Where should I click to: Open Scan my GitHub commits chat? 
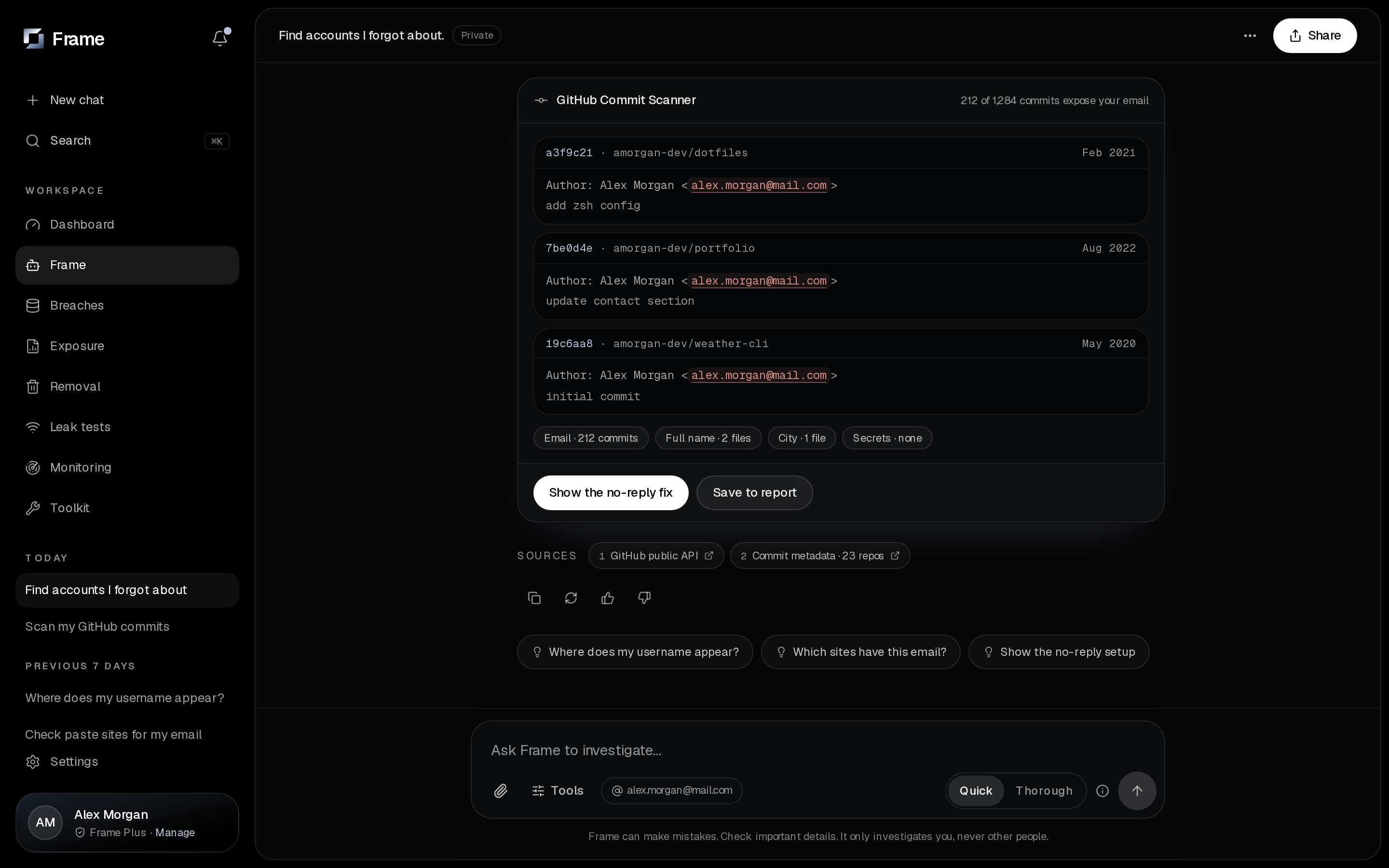click(x=127, y=626)
